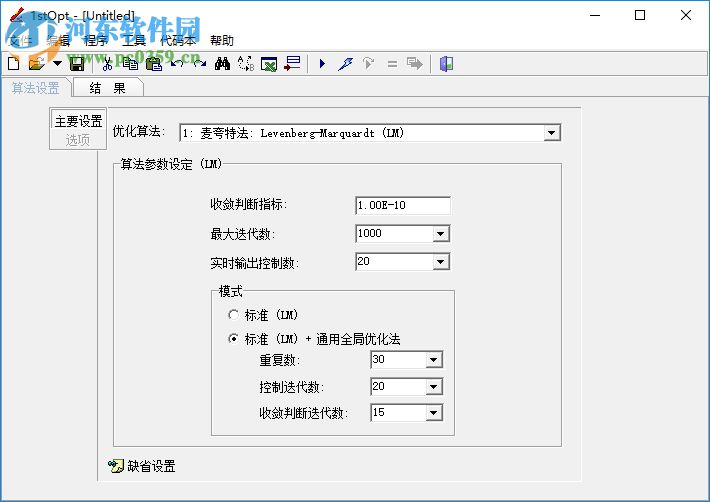Open the 文件 menu

tap(21, 41)
